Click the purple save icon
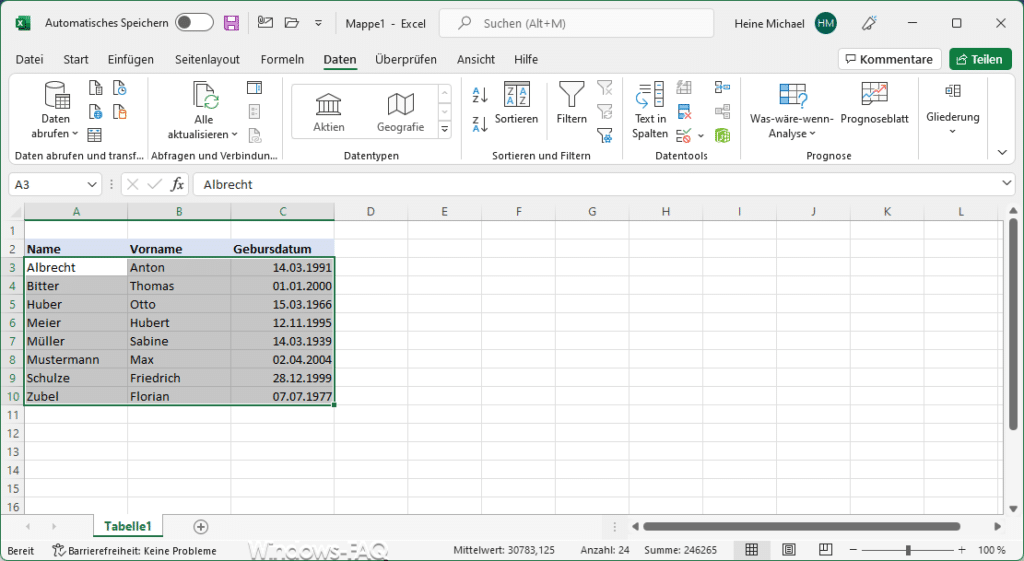This screenshot has height=561, width=1024. click(231, 24)
